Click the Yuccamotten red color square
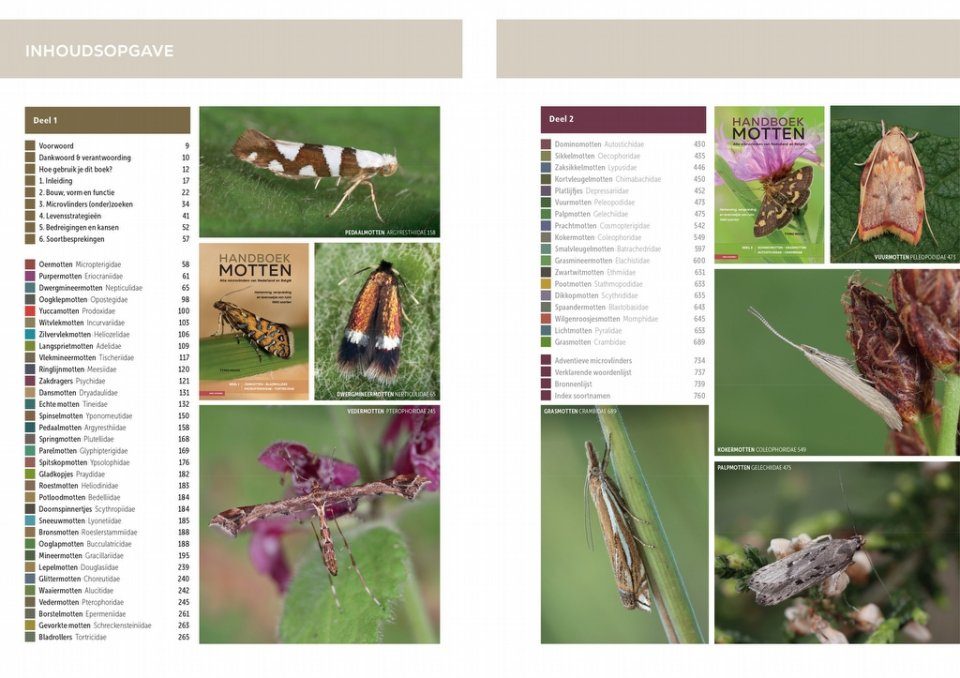The image size is (960, 678). 31,311
